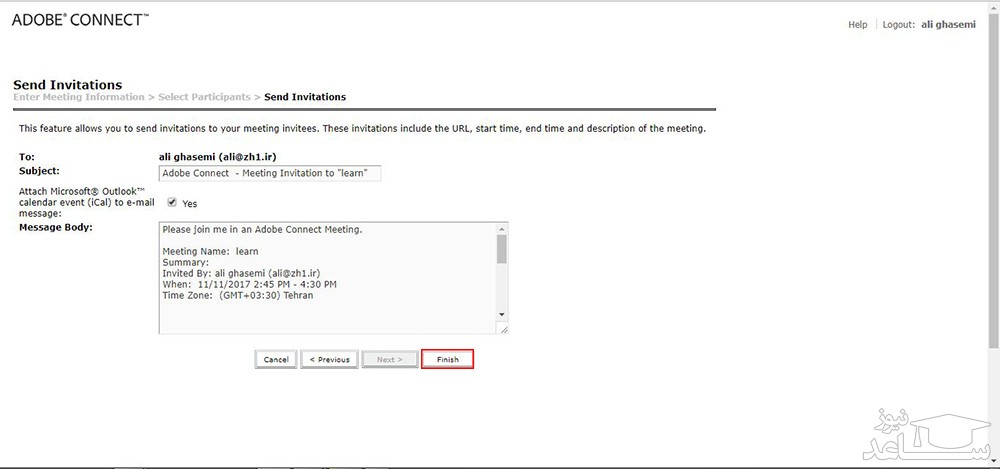The width and height of the screenshot is (1000, 469).
Task: Click Finish to send invitations
Action: coord(447,359)
